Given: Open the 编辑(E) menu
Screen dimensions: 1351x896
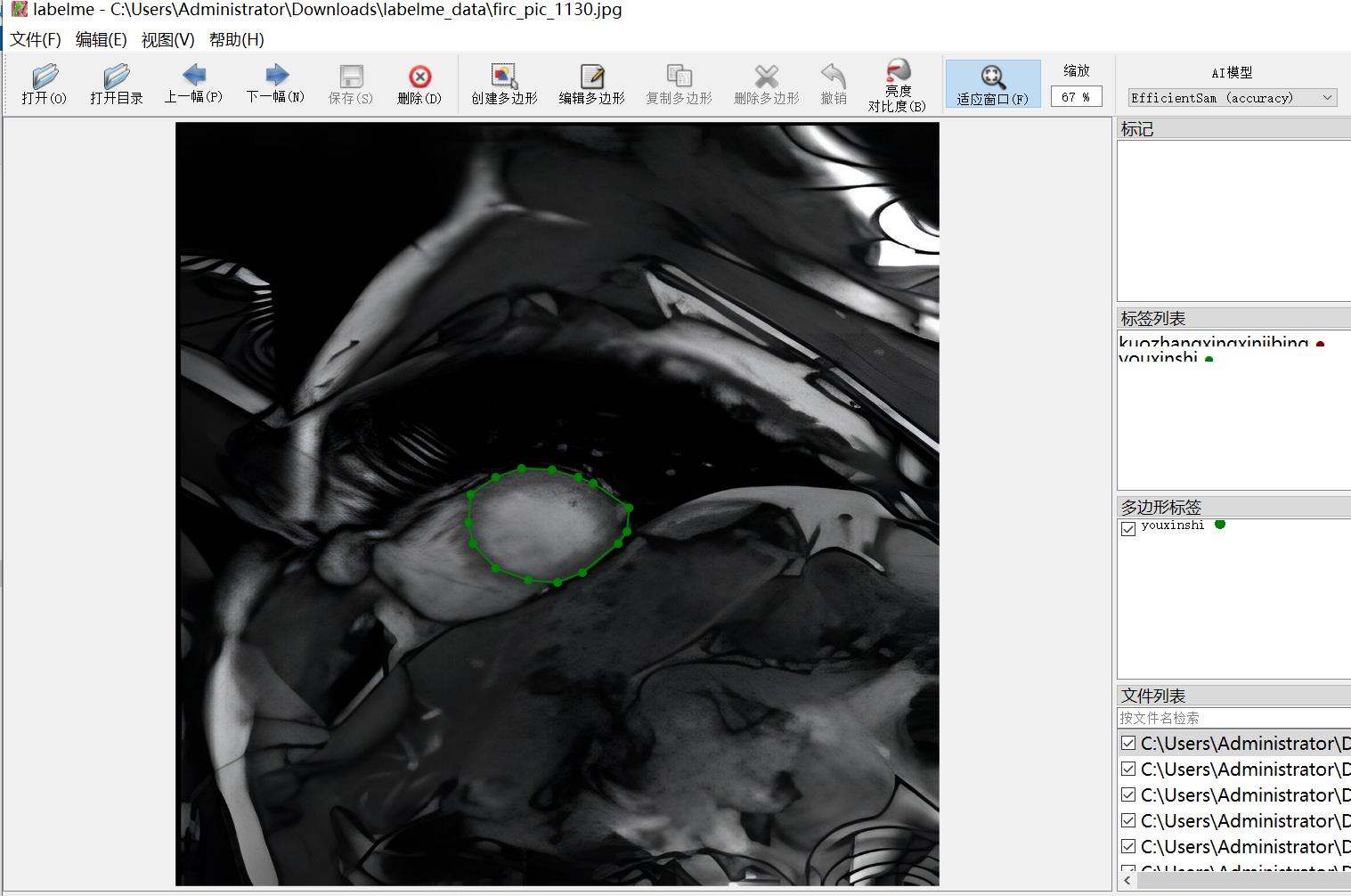Looking at the screenshot, I should click(x=102, y=40).
